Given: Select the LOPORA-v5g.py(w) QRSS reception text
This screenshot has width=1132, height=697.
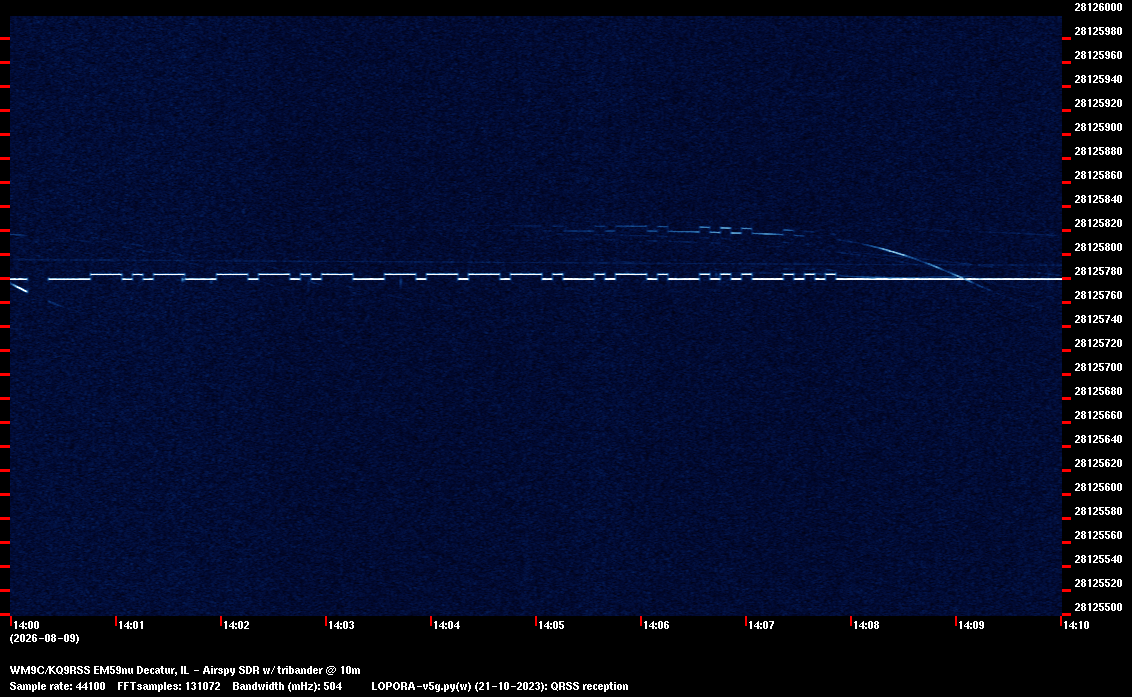Looking at the screenshot, I should (x=500, y=686).
